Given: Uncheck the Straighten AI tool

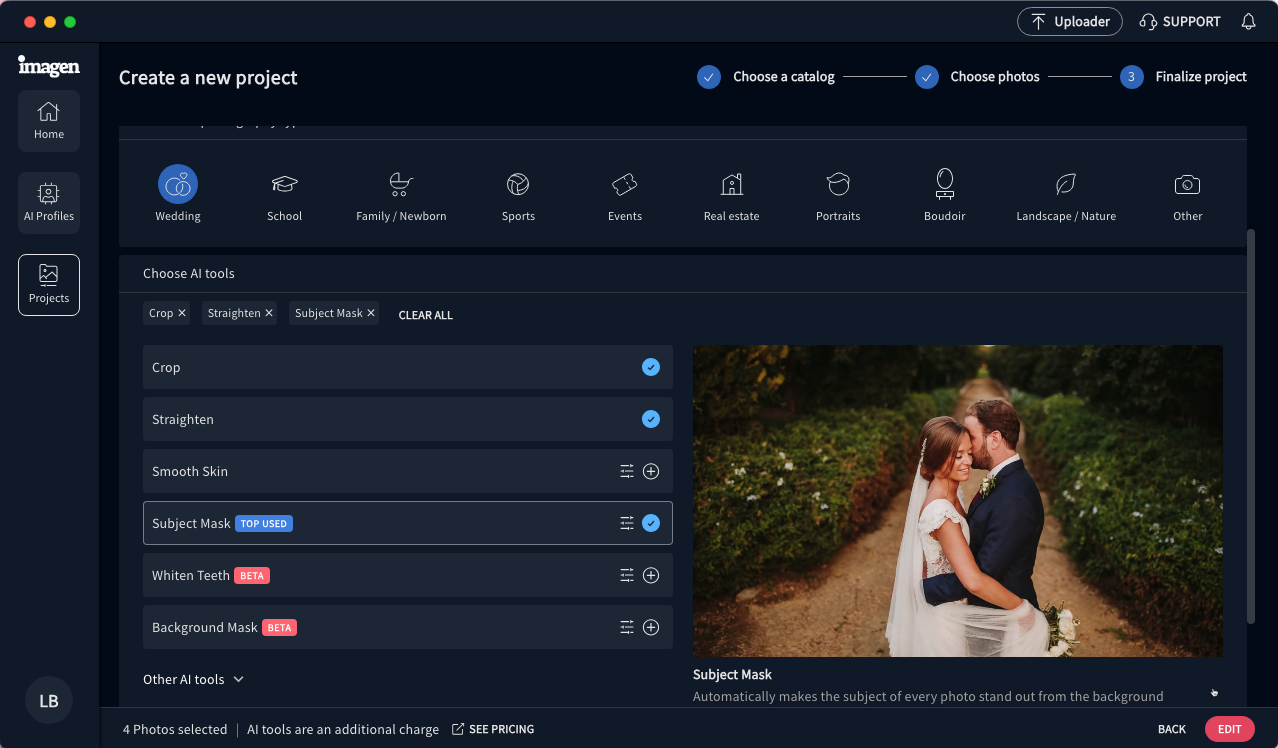Looking at the screenshot, I should click(x=651, y=419).
